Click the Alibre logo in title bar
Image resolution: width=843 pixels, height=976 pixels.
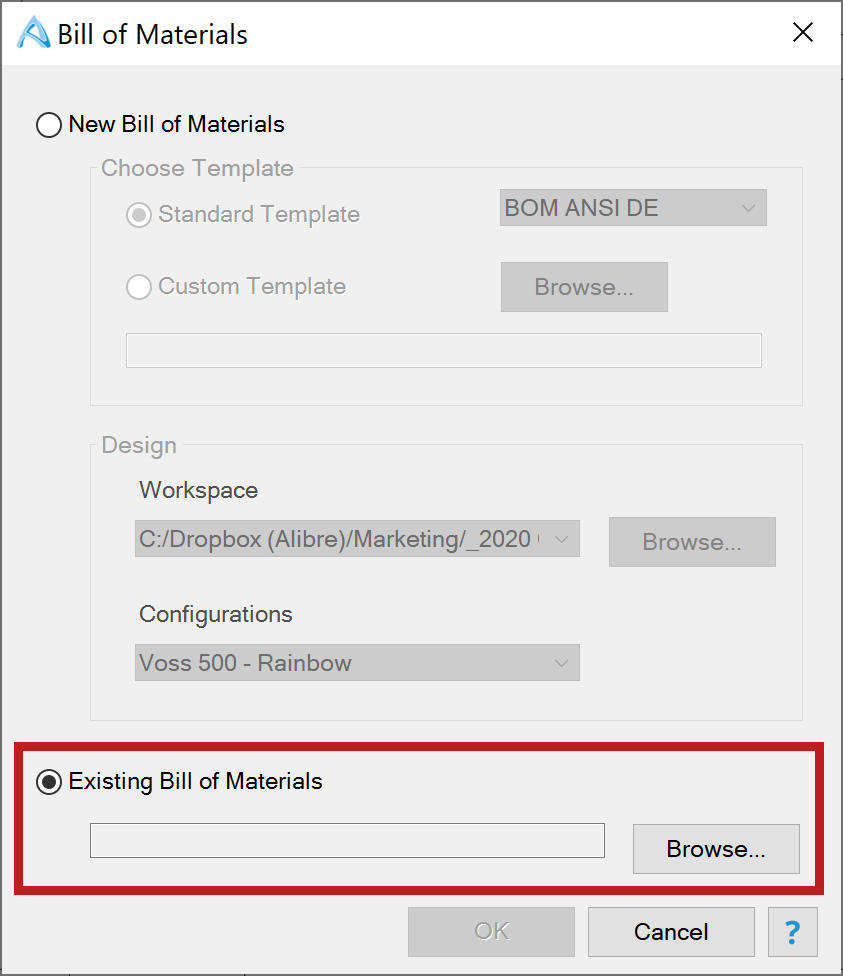[x=34, y=33]
